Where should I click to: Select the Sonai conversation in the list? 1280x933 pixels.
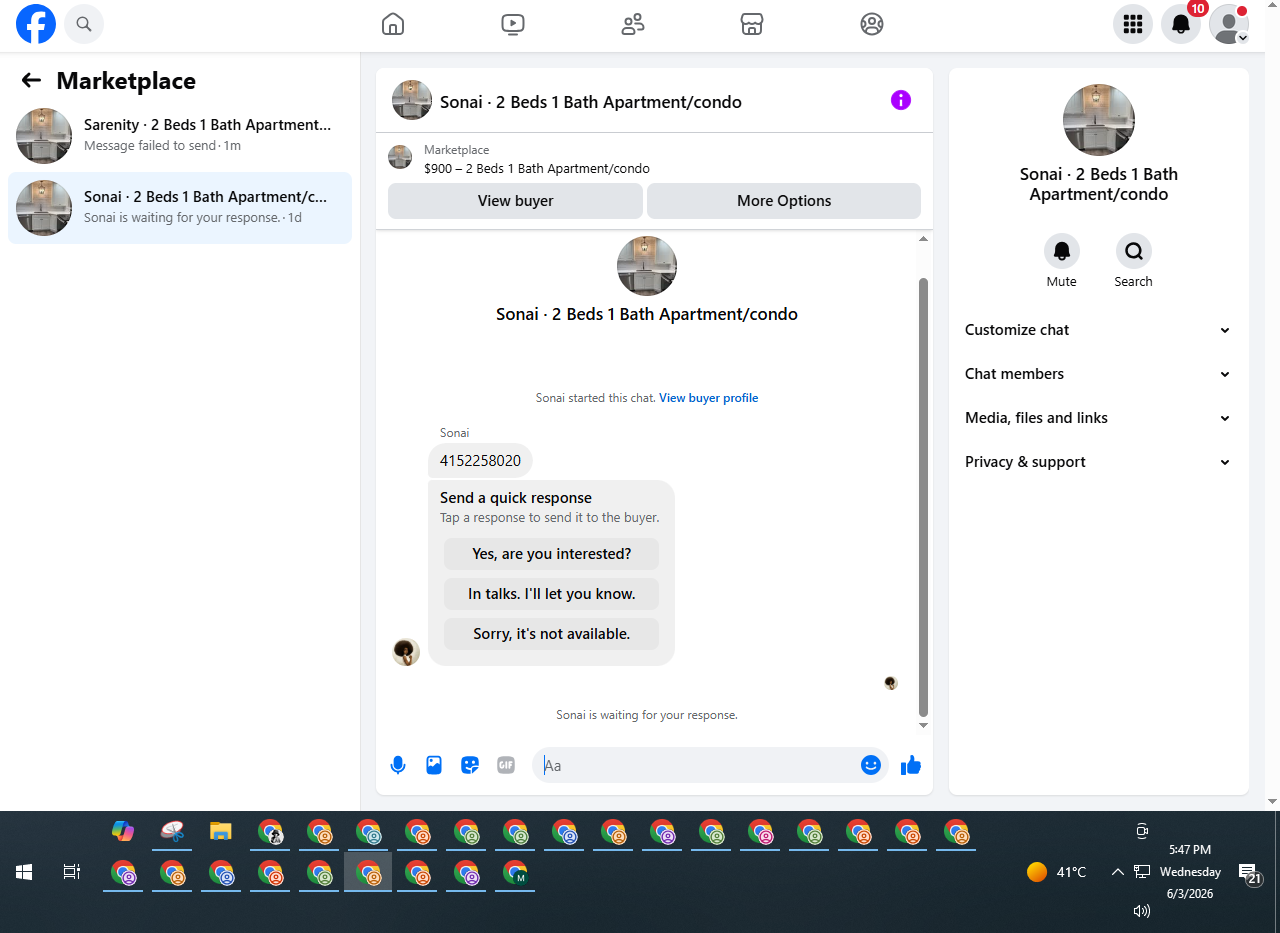click(180, 208)
